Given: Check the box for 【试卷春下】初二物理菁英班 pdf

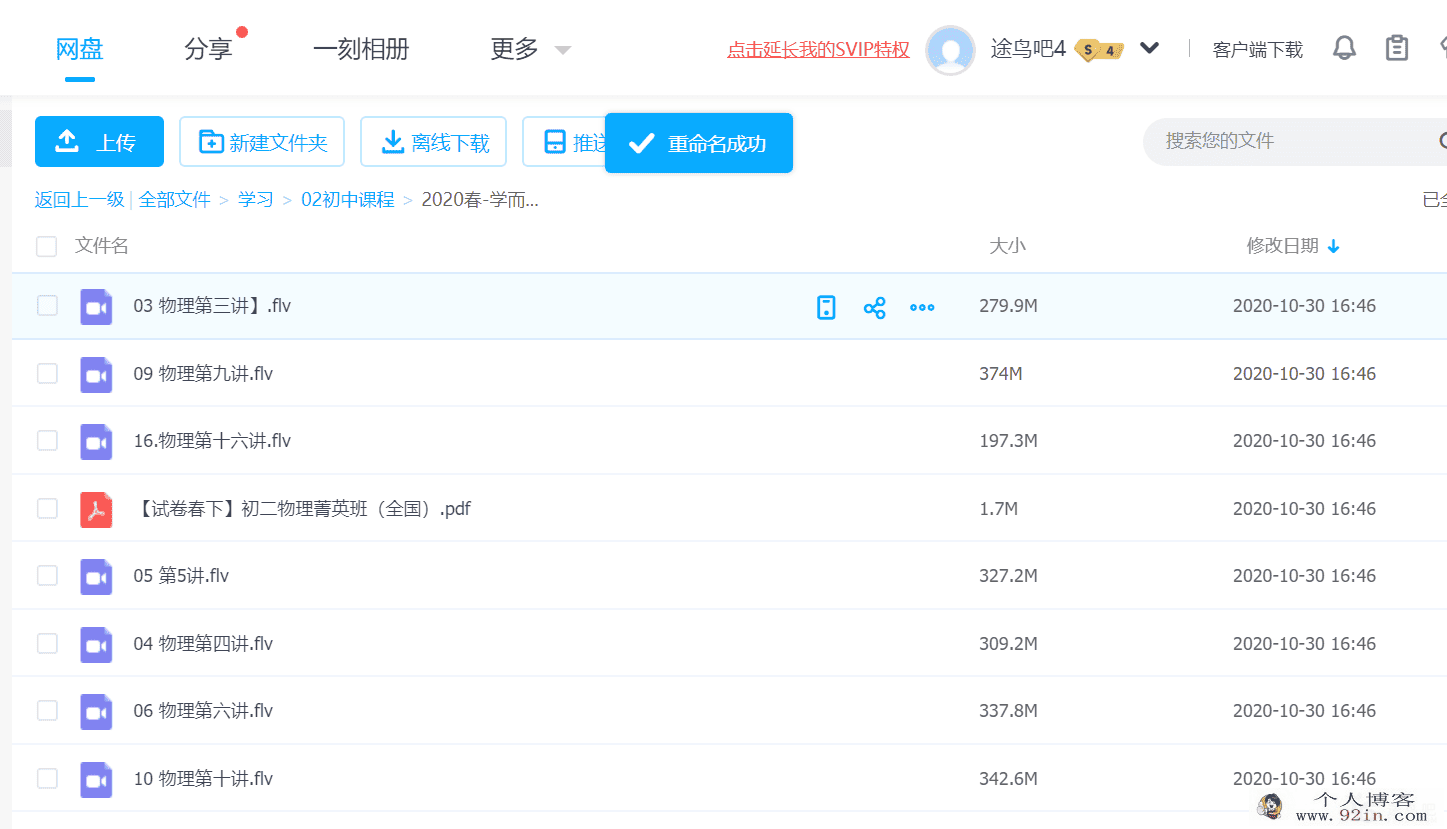Looking at the screenshot, I should pyautogui.click(x=47, y=508).
